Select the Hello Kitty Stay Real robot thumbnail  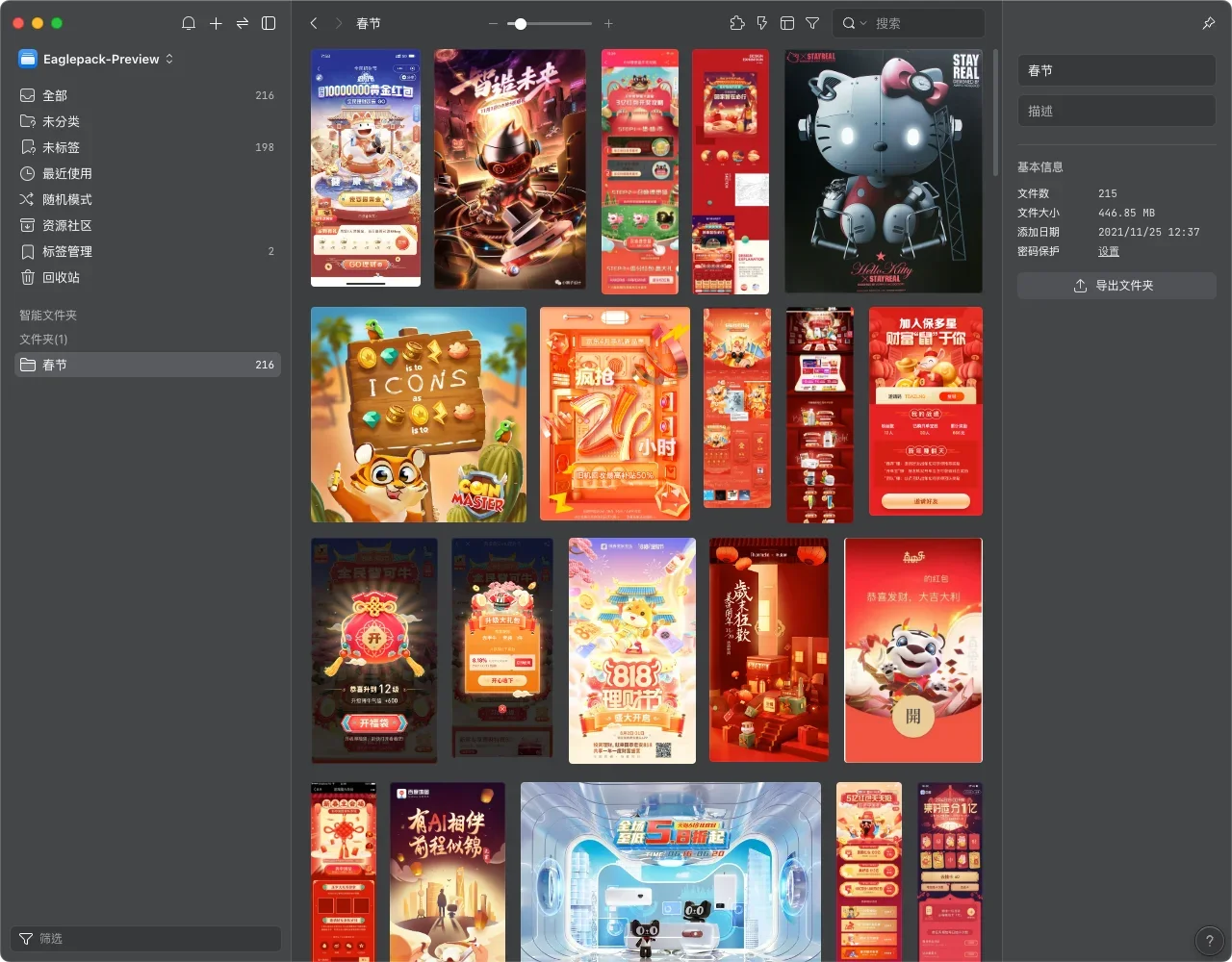click(884, 171)
